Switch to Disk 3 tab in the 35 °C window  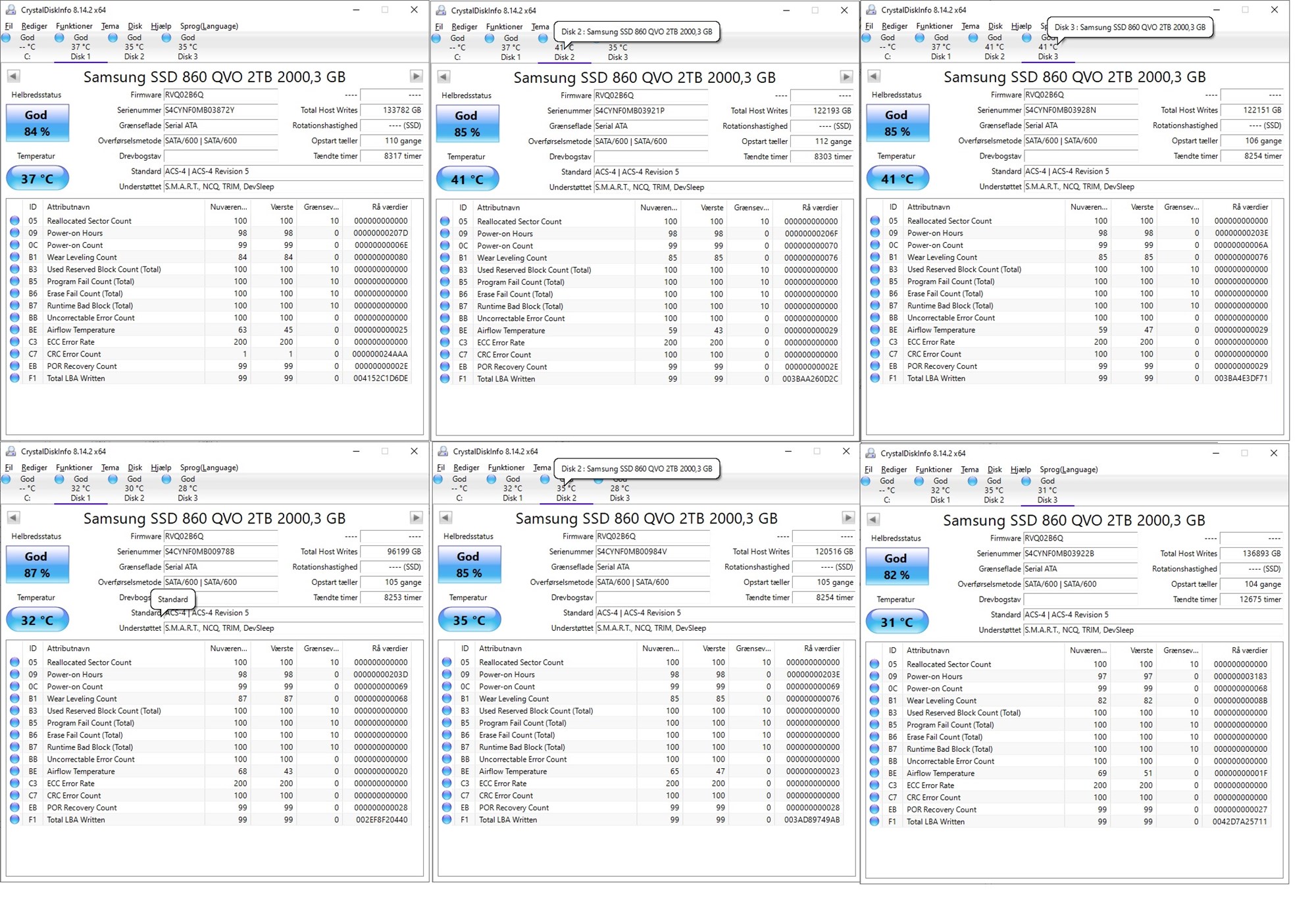coord(619,488)
